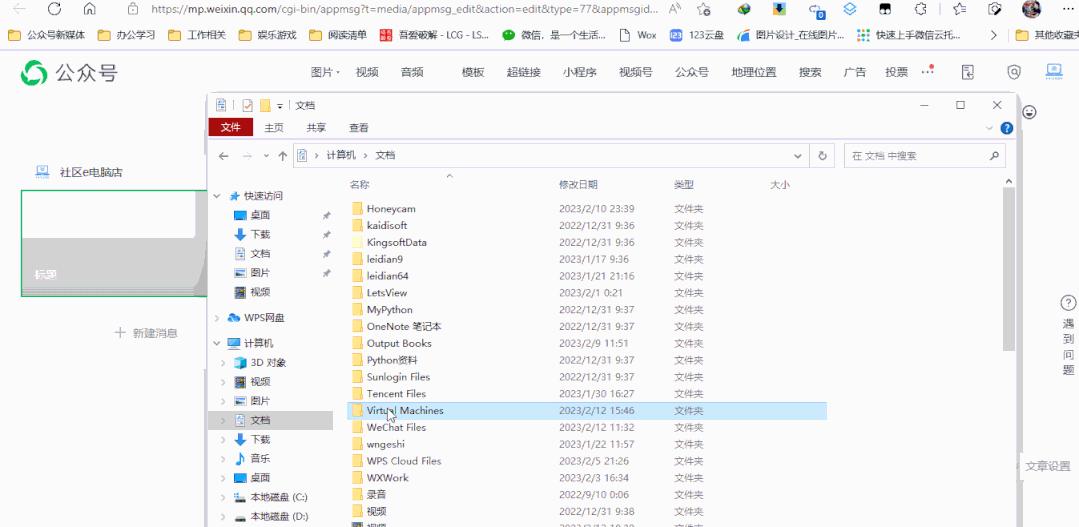Switch to the 查看 ribbon tab
The image size is (1079, 527).
pyautogui.click(x=359, y=127)
